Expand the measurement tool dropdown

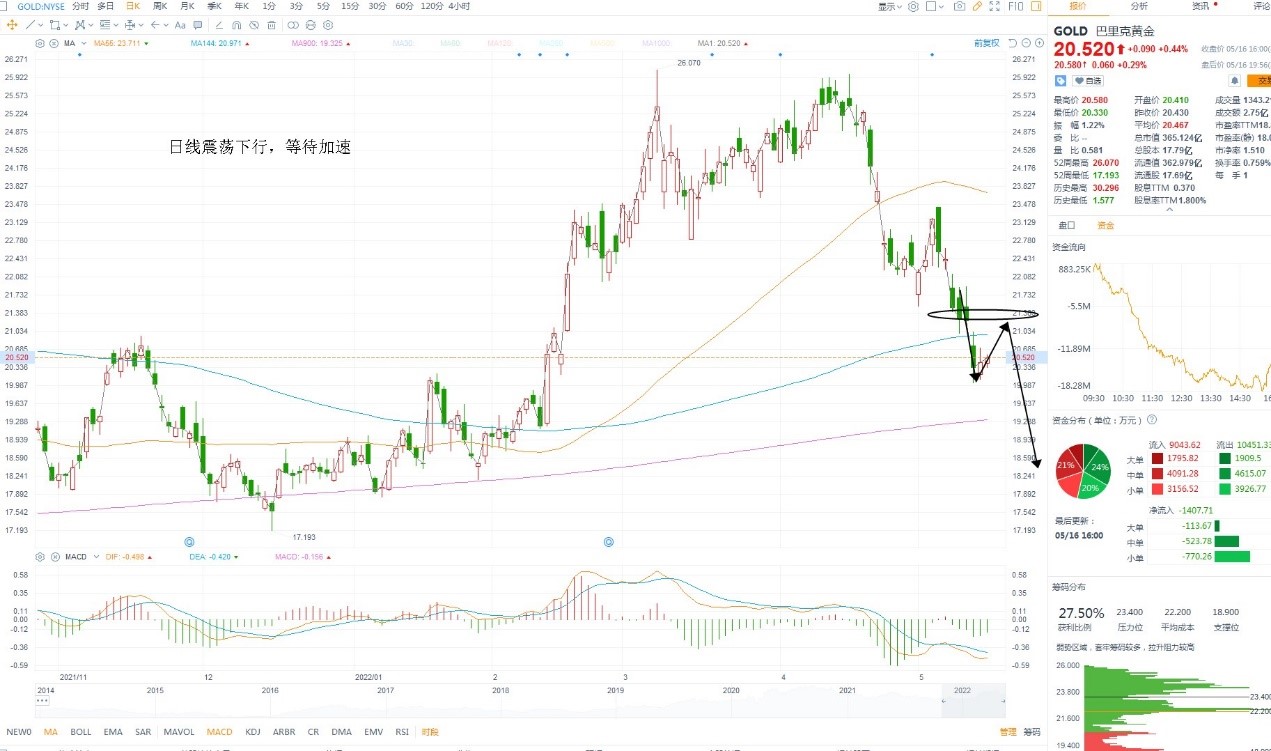(141, 25)
